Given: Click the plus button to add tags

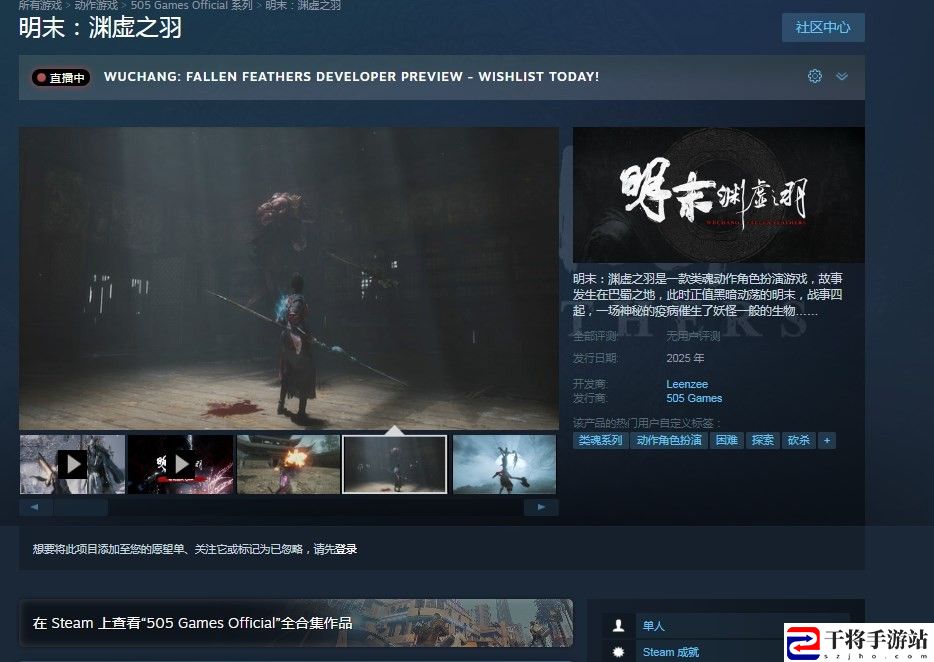Looking at the screenshot, I should pyautogui.click(x=827, y=440).
